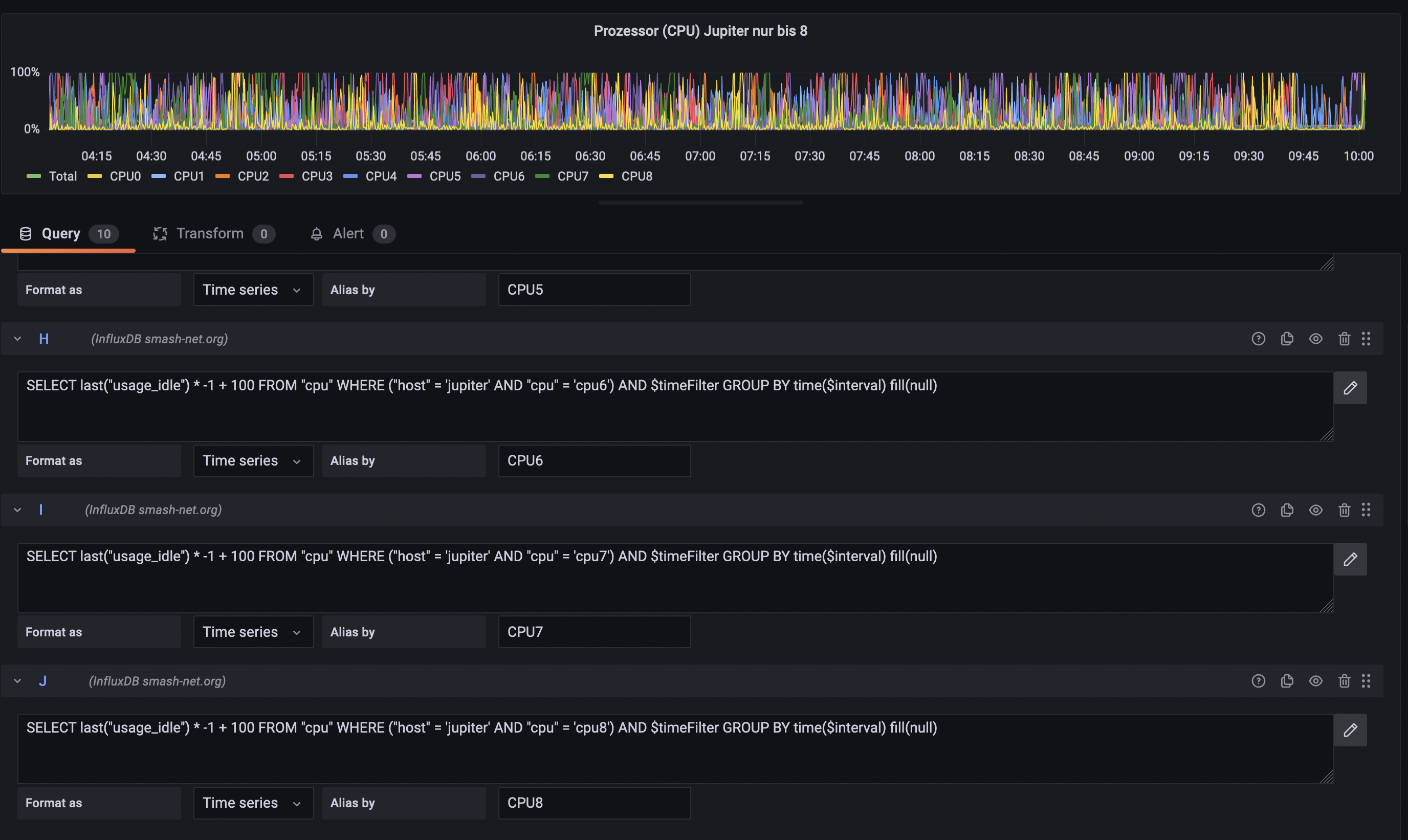Image resolution: width=1408 pixels, height=840 pixels.
Task: Hide query J results with the eye toggle
Action: (x=1316, y=681)
